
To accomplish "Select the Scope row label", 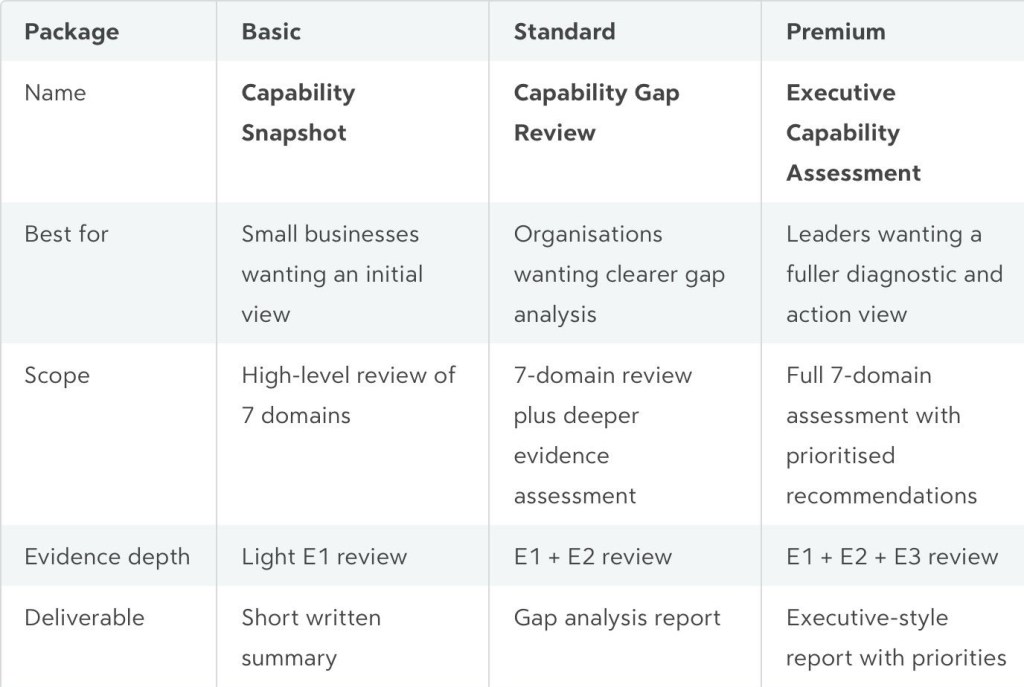I will point(57,375).
